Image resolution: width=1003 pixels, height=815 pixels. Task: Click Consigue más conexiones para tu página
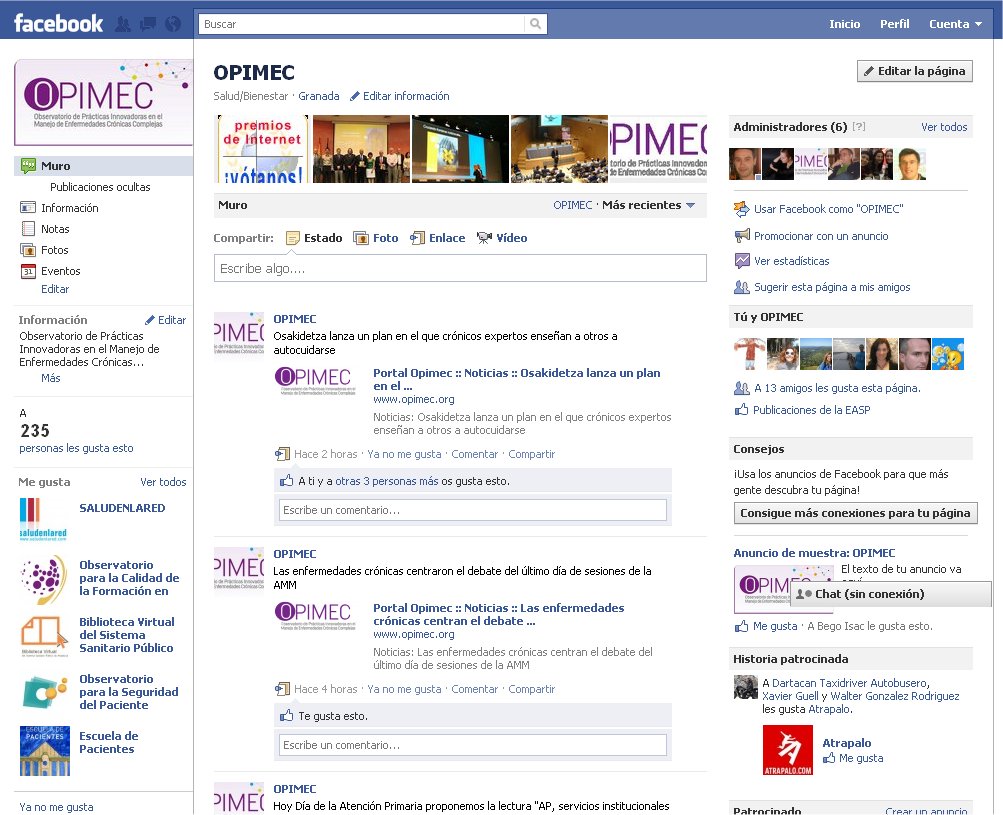click(x=855, y=512)
